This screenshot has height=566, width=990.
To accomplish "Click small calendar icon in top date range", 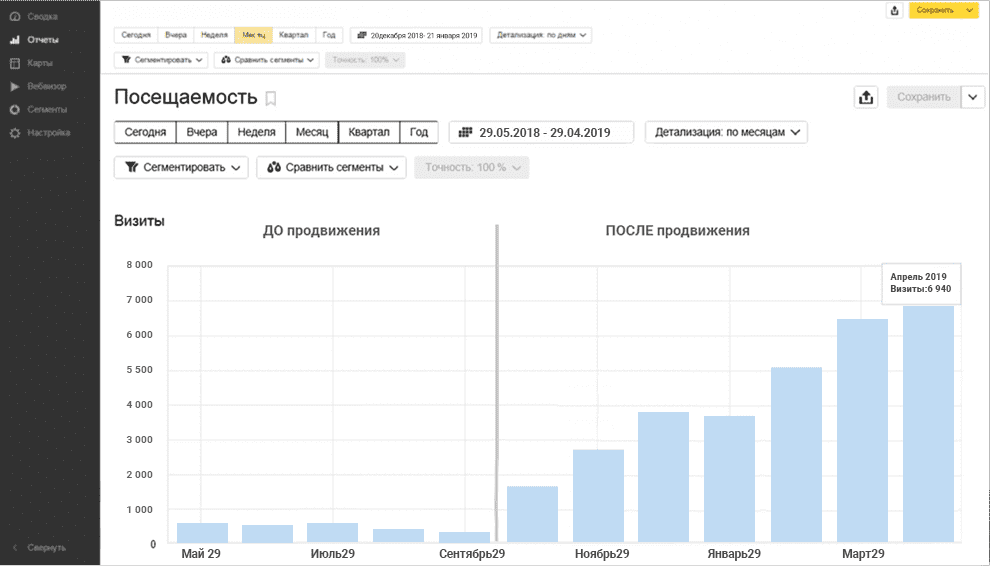I will [x=362, y=35].
